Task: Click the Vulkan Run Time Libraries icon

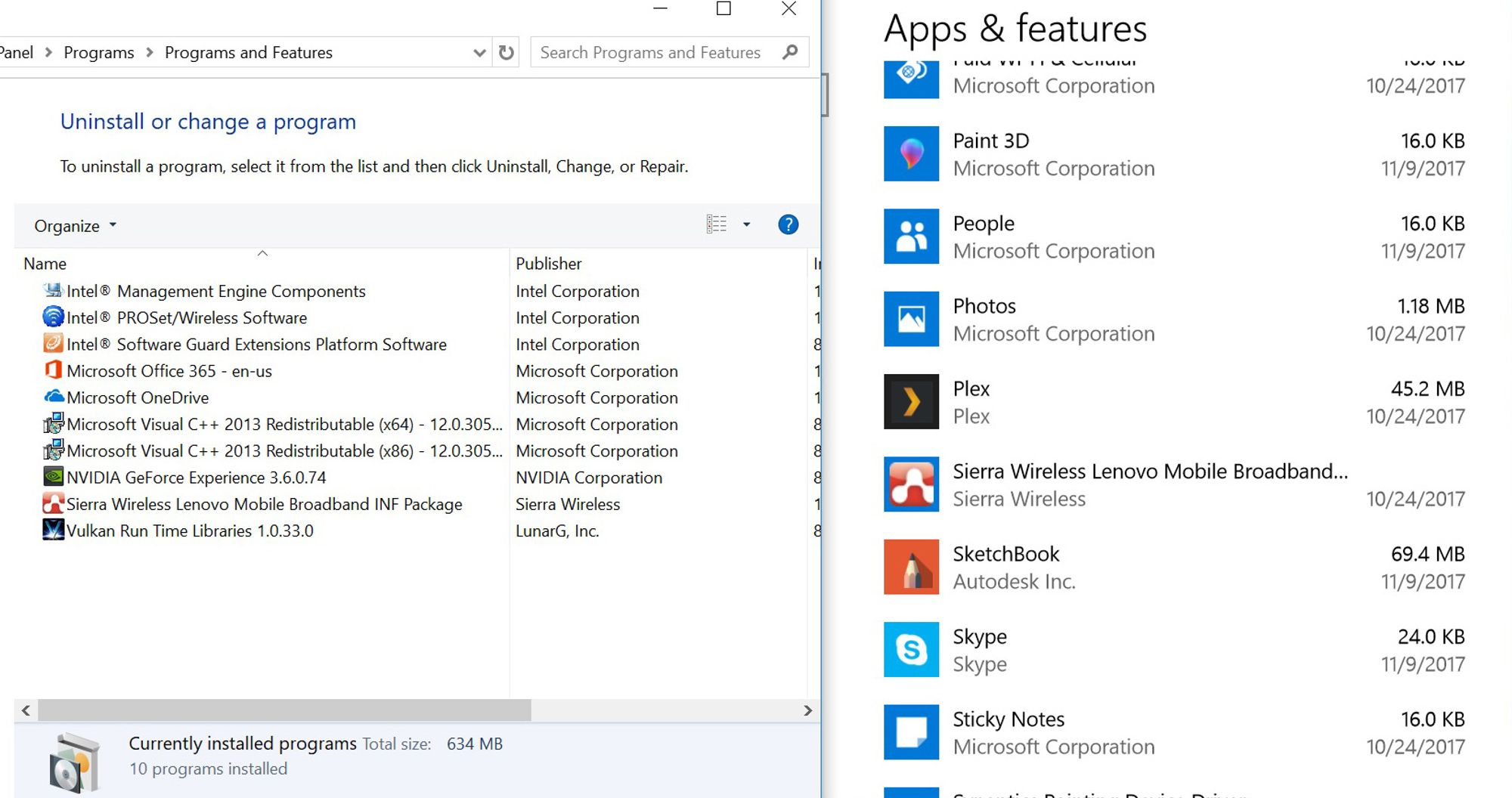Action: point(53,530)
